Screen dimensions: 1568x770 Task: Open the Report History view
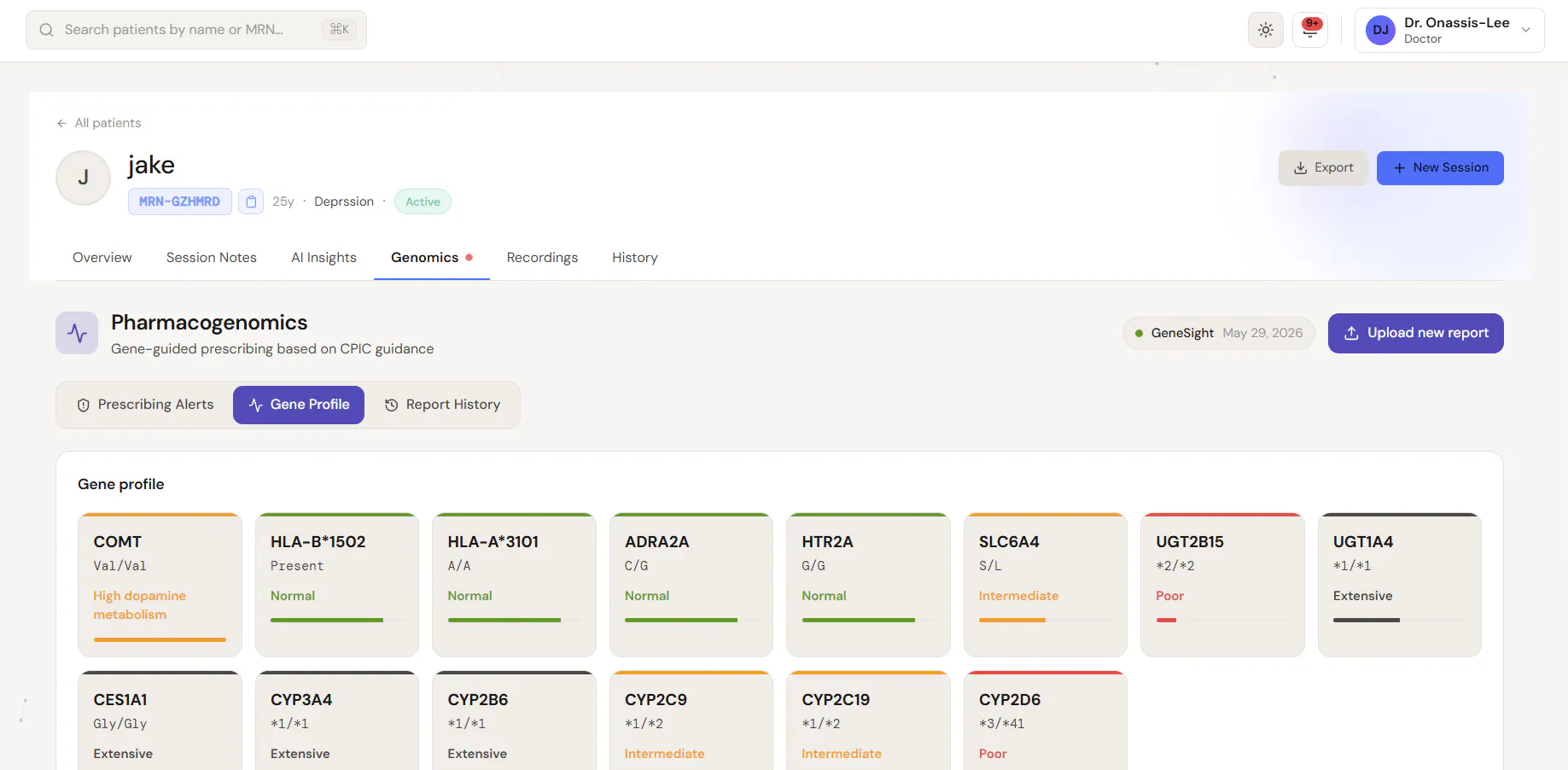[x=442, y=405]
